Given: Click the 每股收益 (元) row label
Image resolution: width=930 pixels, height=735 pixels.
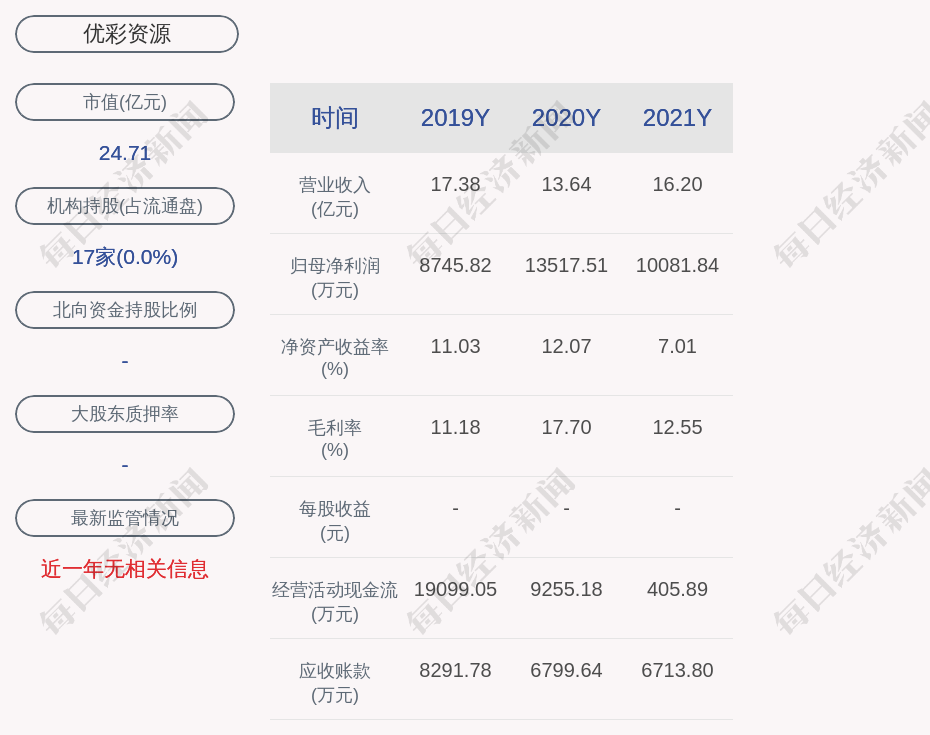Looking at the screenshot, I should coord(335,520).
